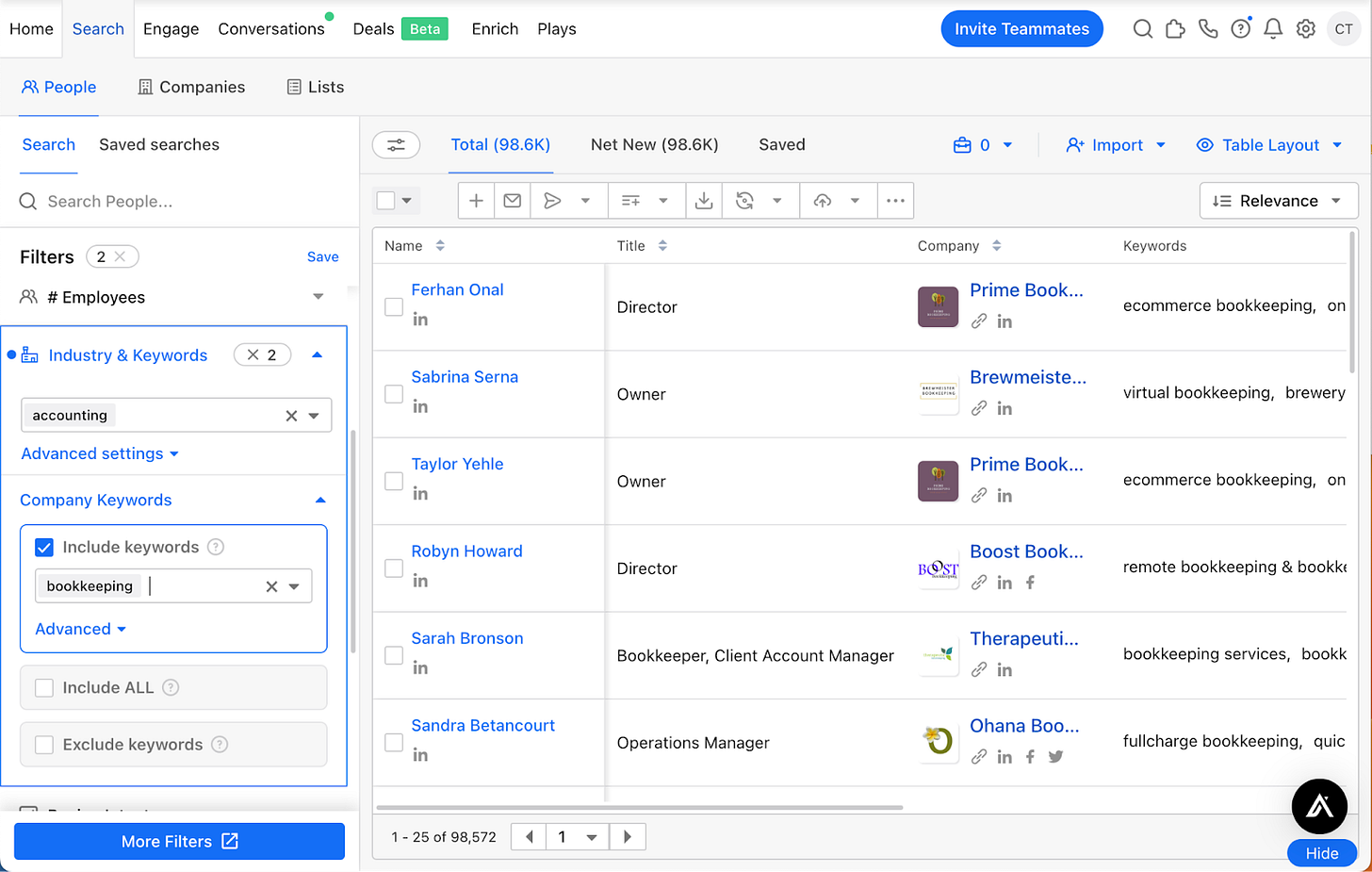Open Ohana Boo Twitter icon
The height and width of the screenshot is (872, 1372).
coord(1055,757)
